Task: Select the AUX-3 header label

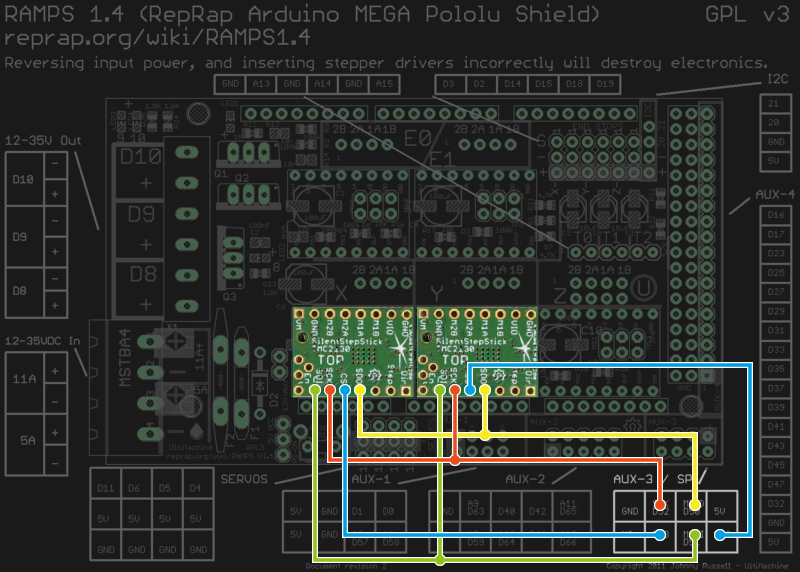Action: [633, 479]
